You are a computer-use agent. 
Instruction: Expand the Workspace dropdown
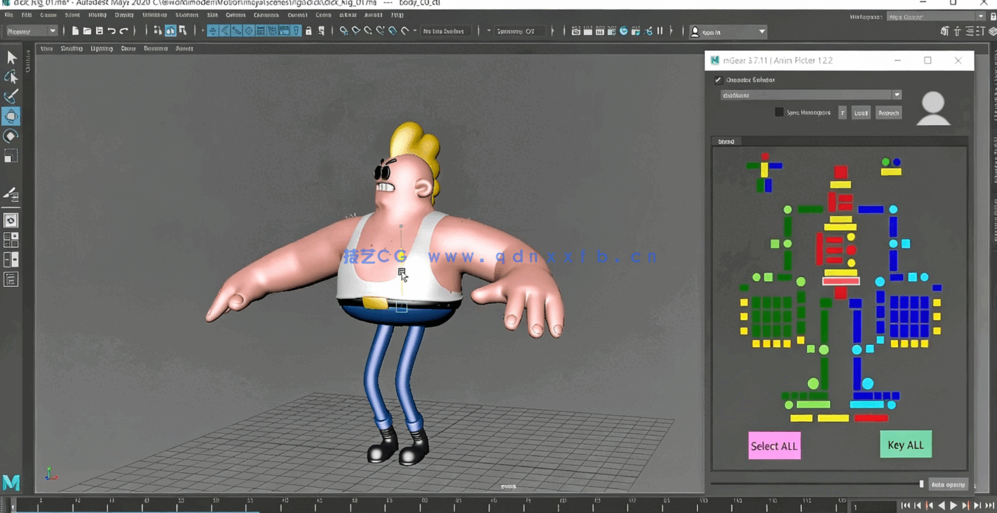click(936, 17)
